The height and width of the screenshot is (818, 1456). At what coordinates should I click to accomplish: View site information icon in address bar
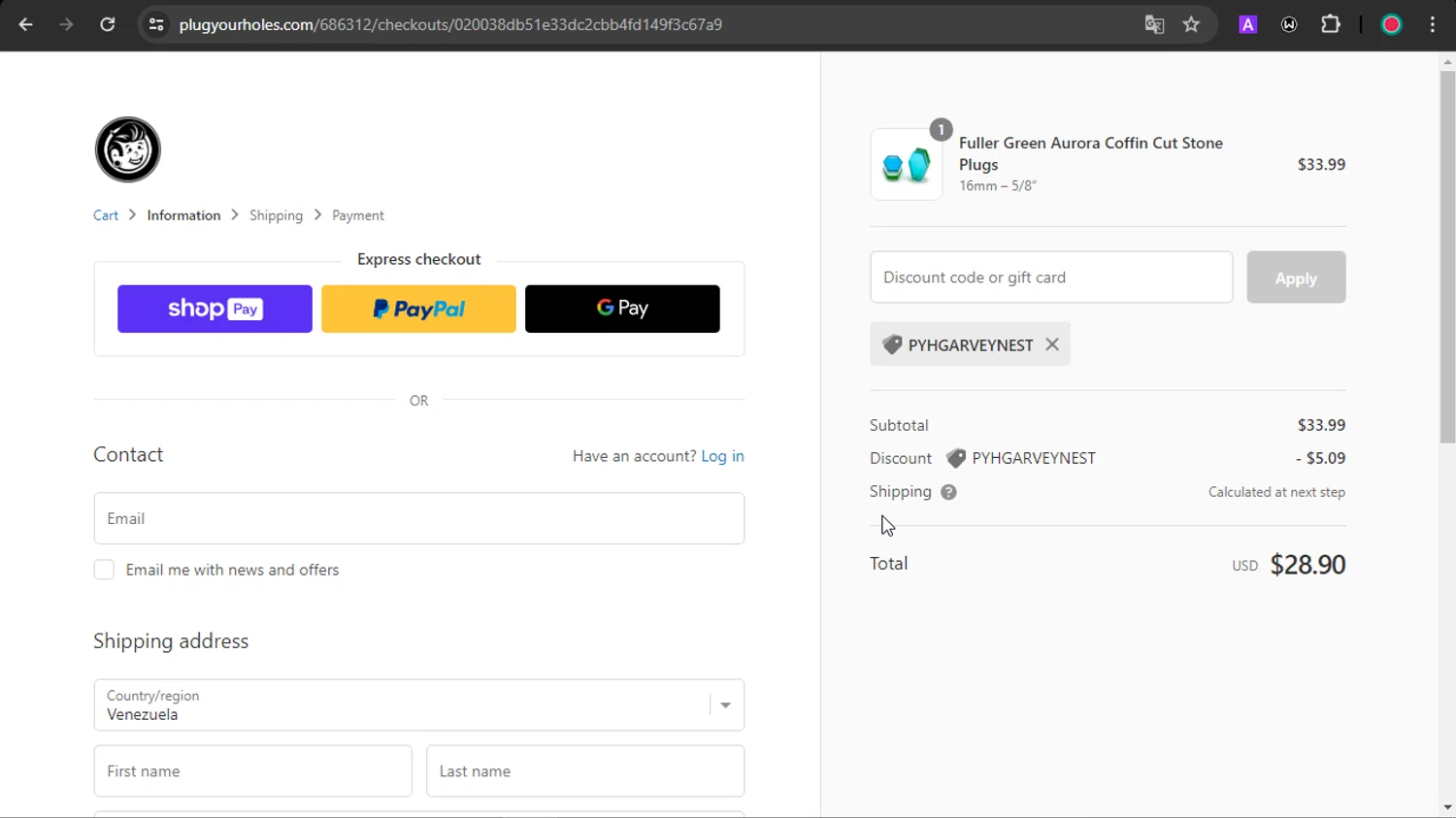[156, 24]
